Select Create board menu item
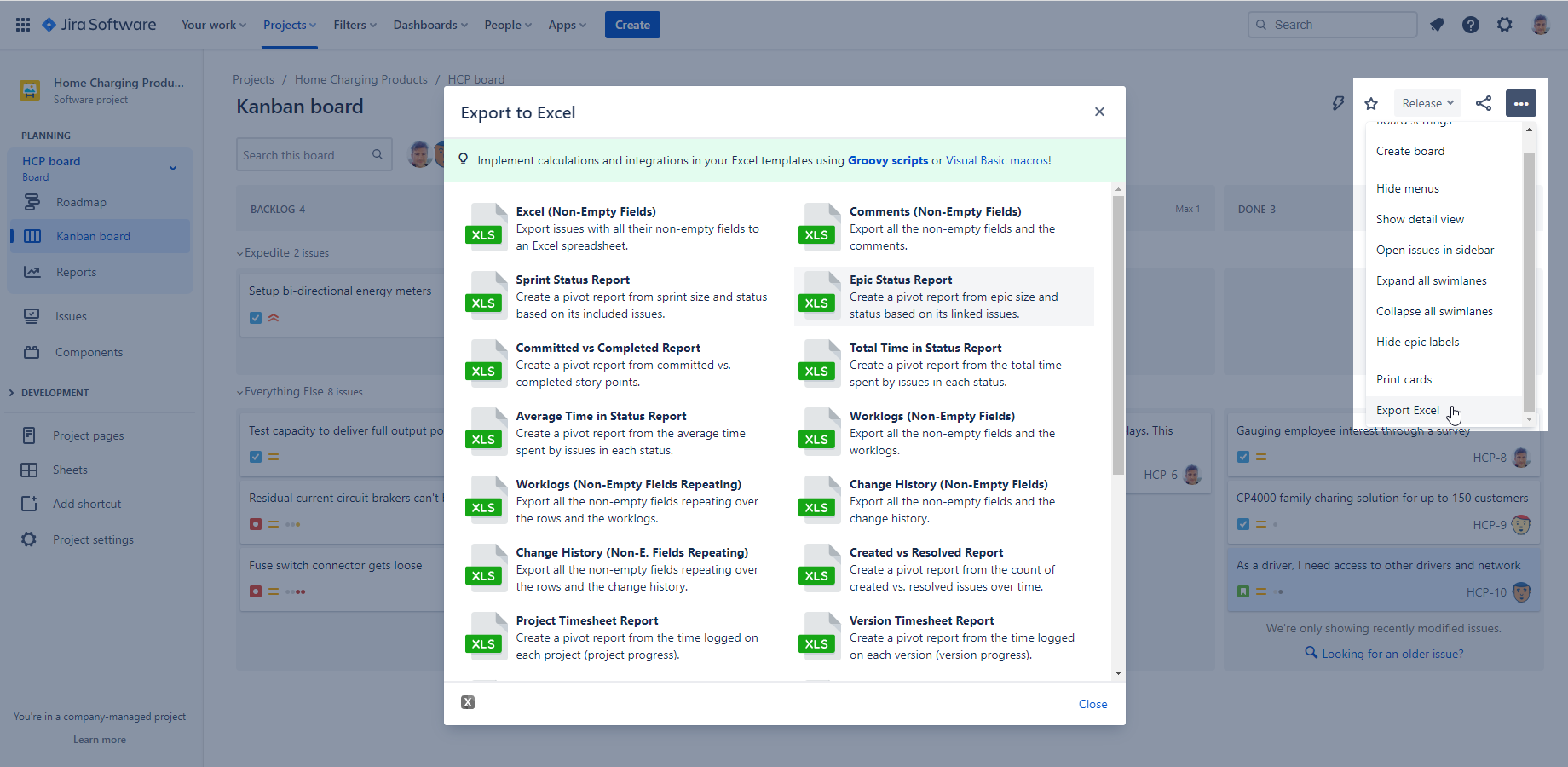1568x767 pixels. [x=1444, y=151]
